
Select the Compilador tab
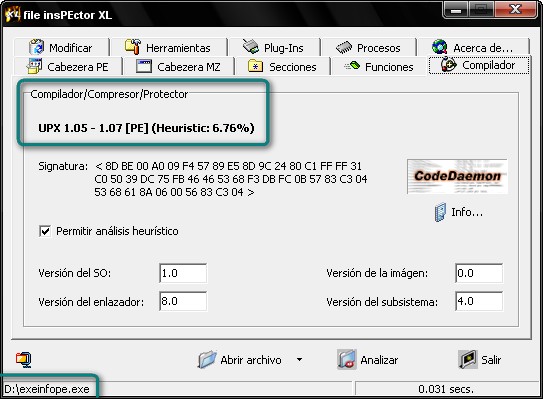coord(479,65)
